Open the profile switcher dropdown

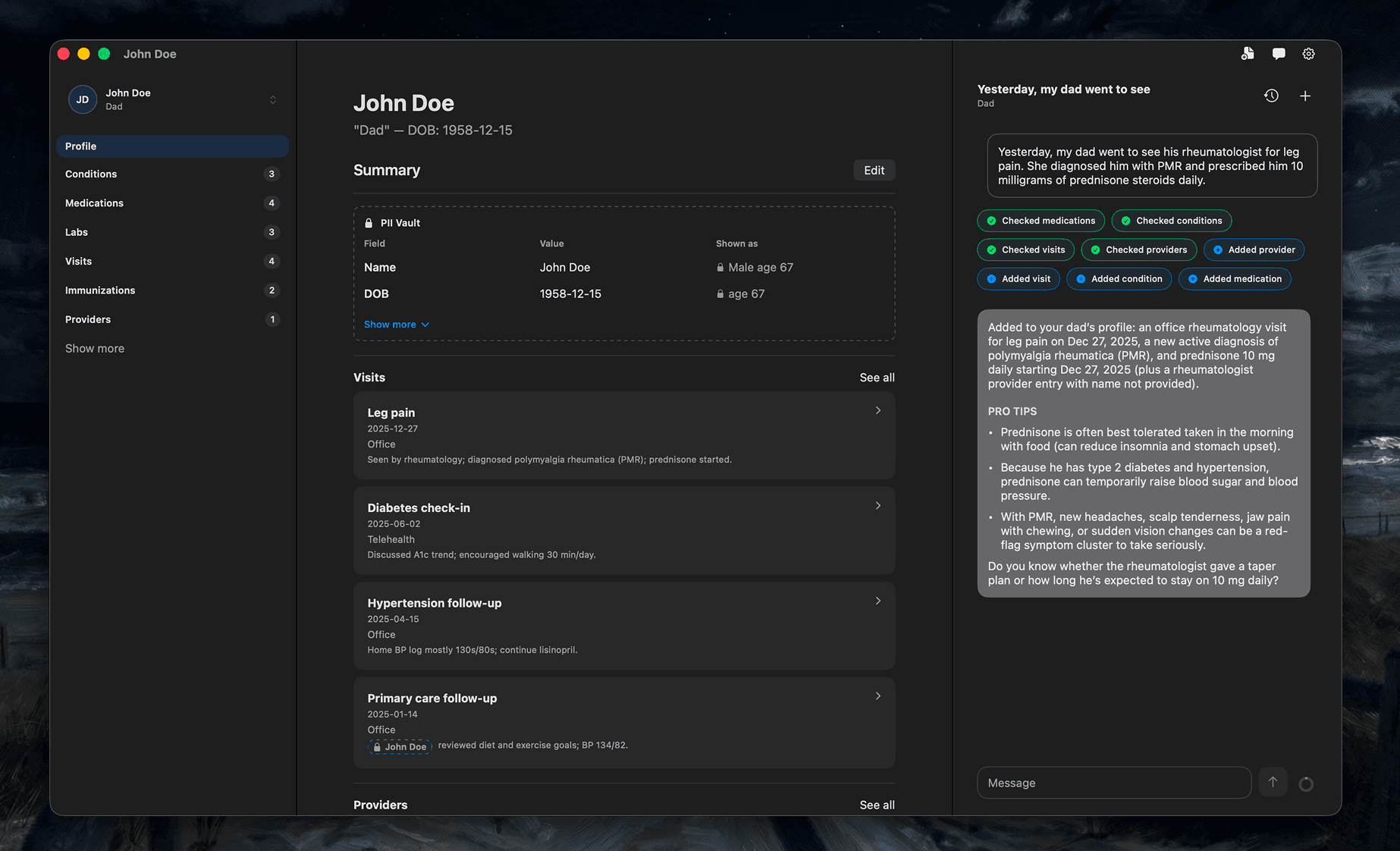[x=272, y=99]
